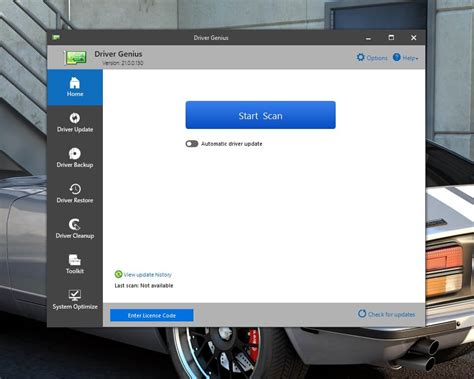Click the green update history icon
The image size is (474, 379).
[118, 274]
